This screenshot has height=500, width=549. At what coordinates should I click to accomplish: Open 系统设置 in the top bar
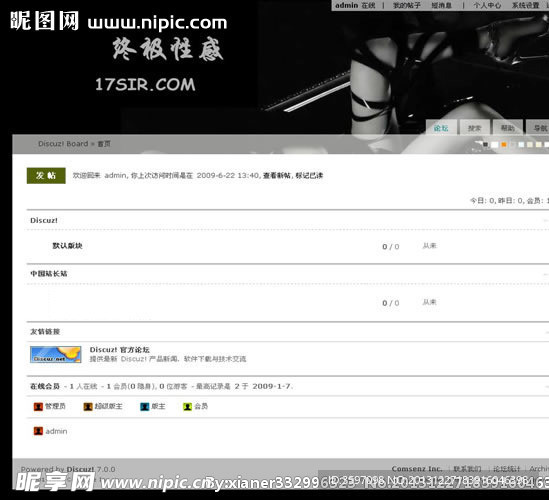pyautogui.click(x=526, y=5)
